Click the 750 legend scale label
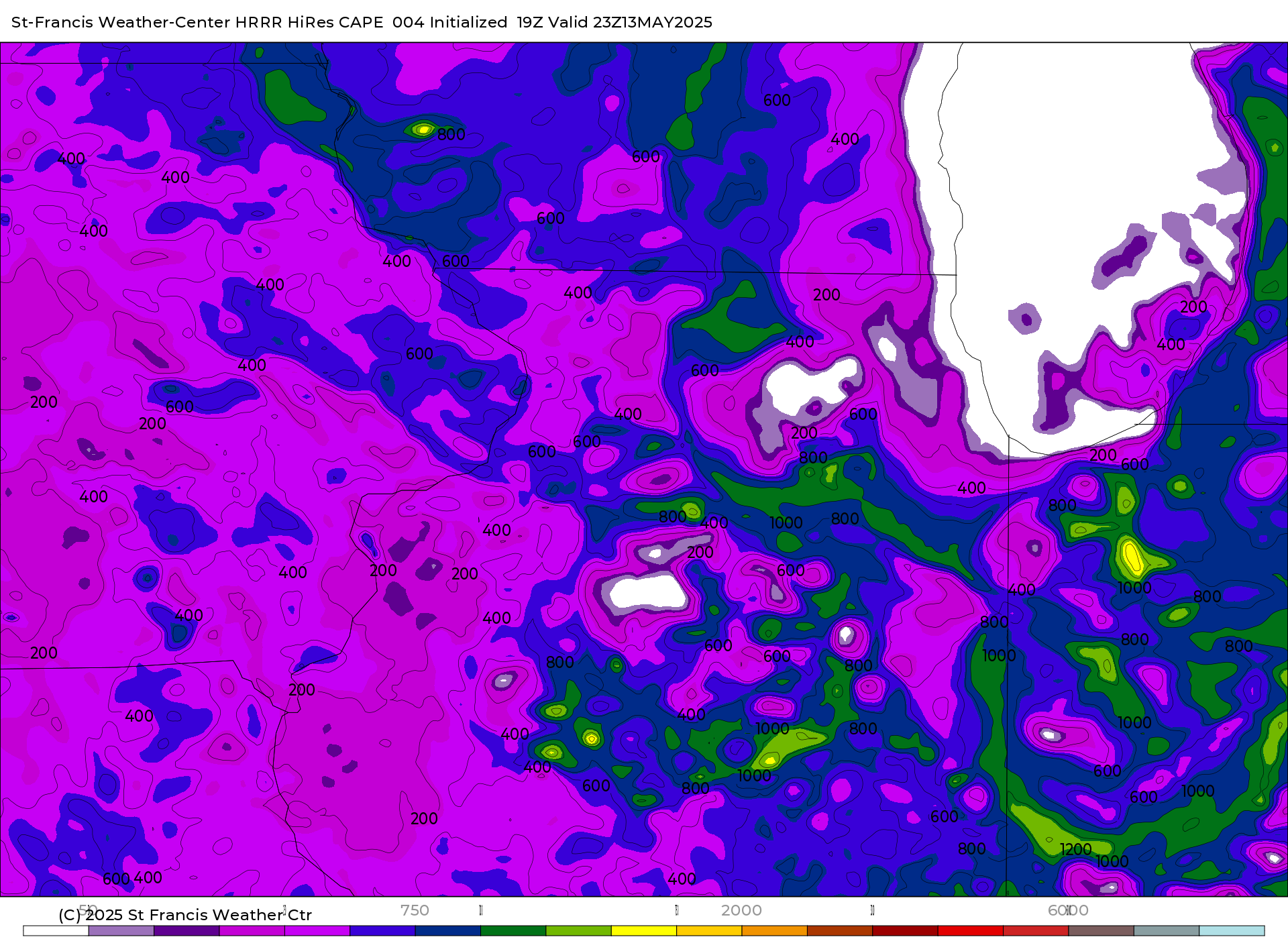 pos(415,910)
